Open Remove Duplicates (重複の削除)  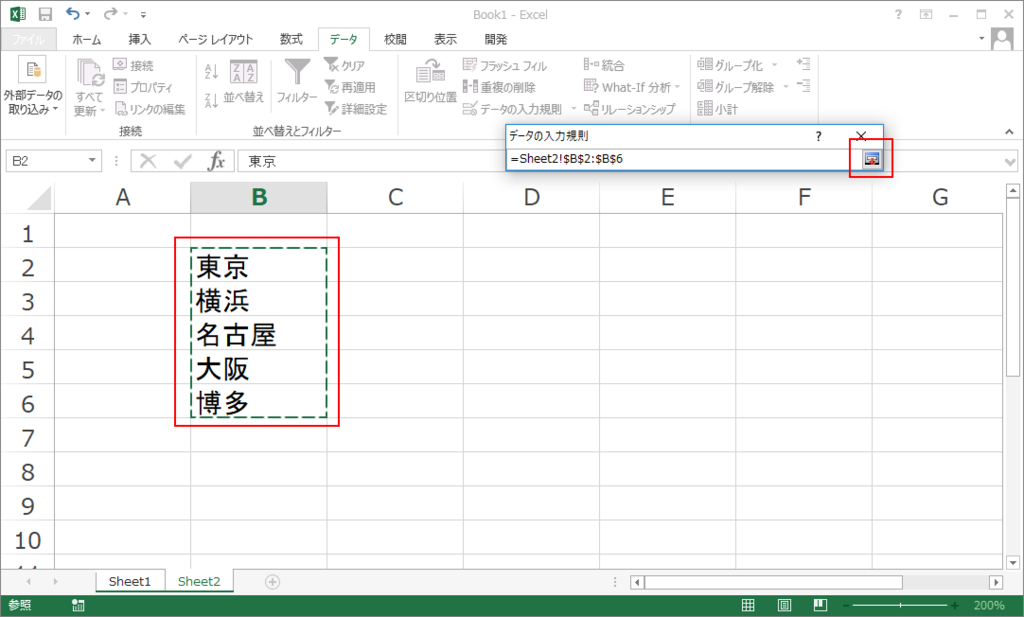click(502, 87)
